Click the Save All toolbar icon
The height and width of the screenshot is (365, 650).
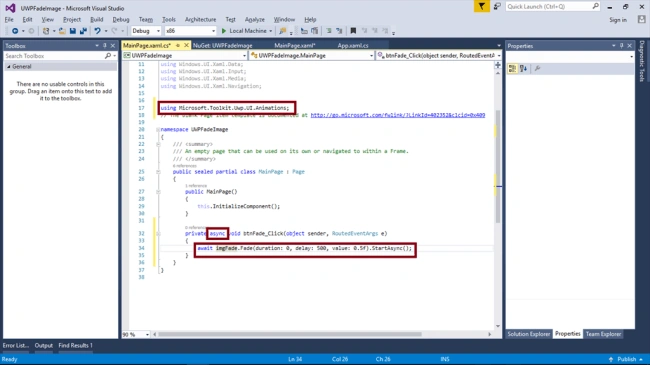pos(83,31)
